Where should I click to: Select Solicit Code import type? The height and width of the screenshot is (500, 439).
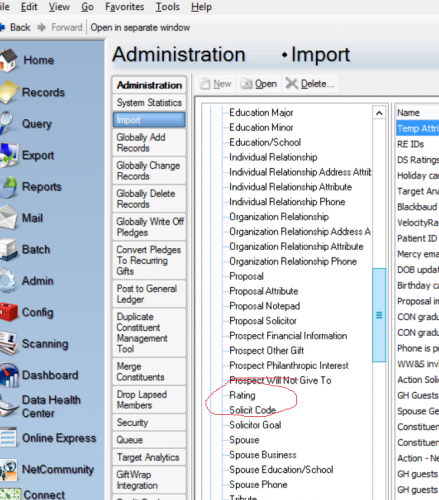(x=253, y=410)
